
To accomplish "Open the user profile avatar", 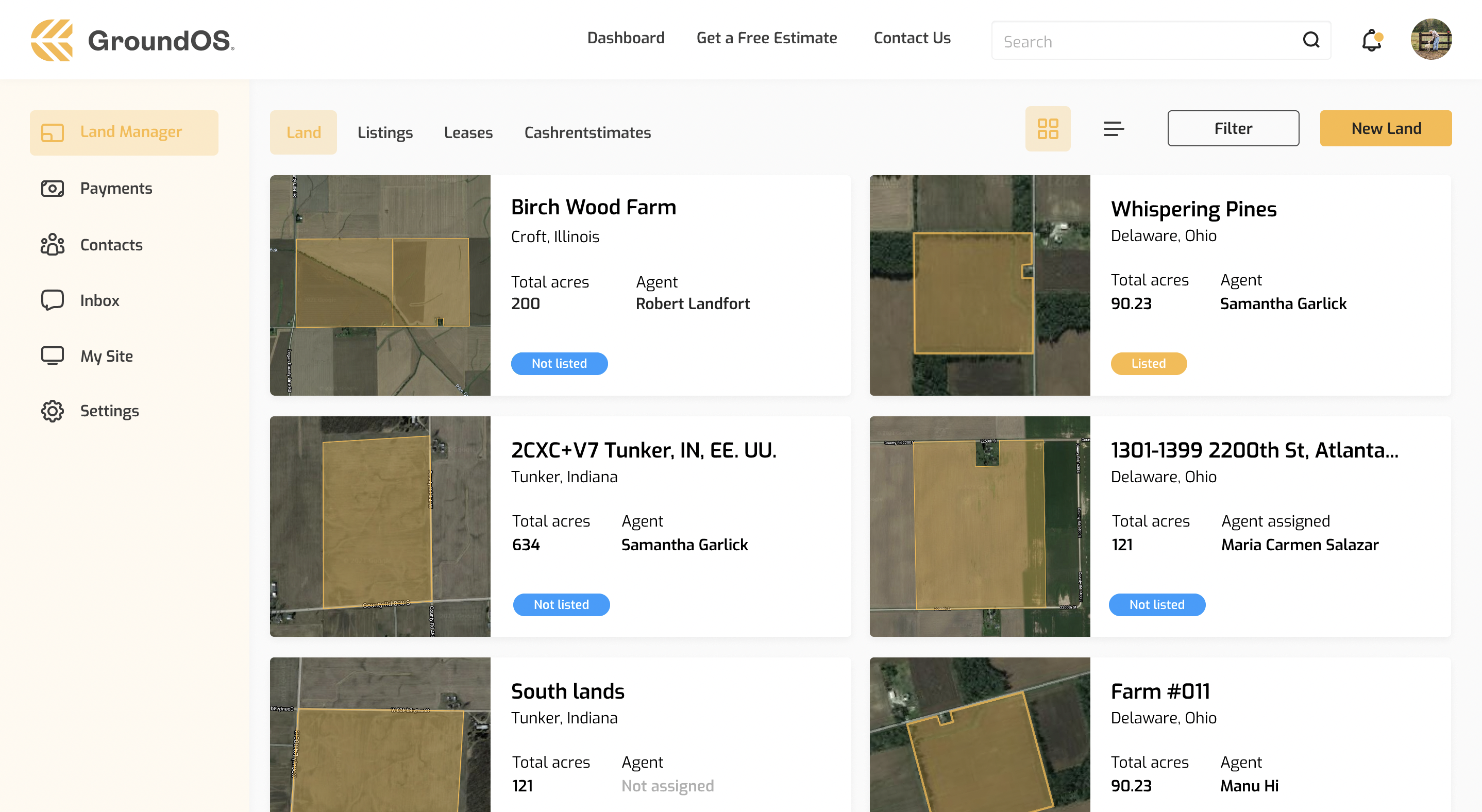I will click(1430, 39).
